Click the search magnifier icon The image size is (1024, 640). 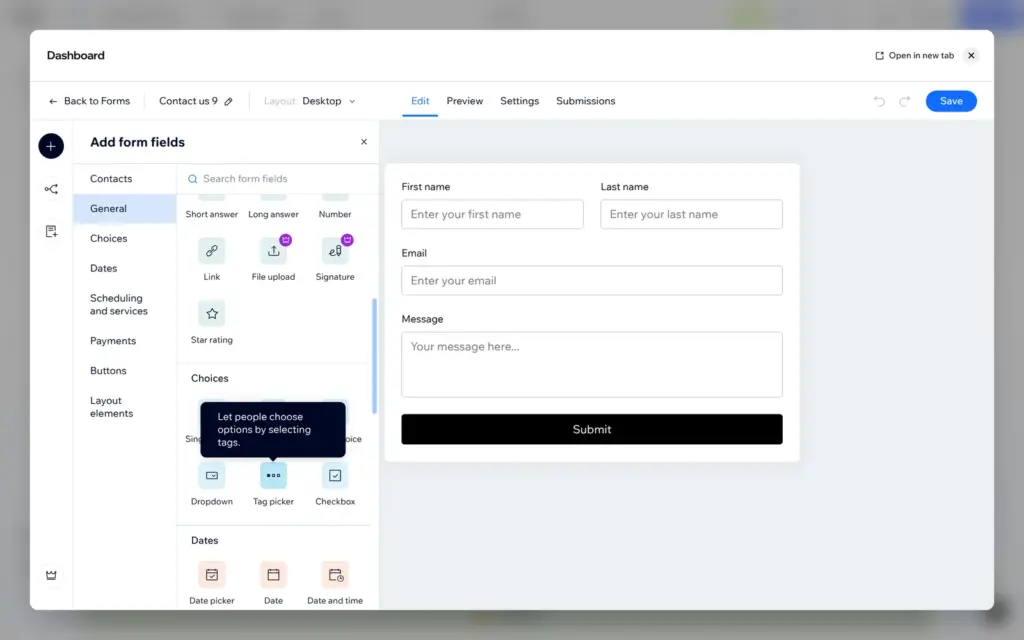pyautogui.click(x=193, y=179)
